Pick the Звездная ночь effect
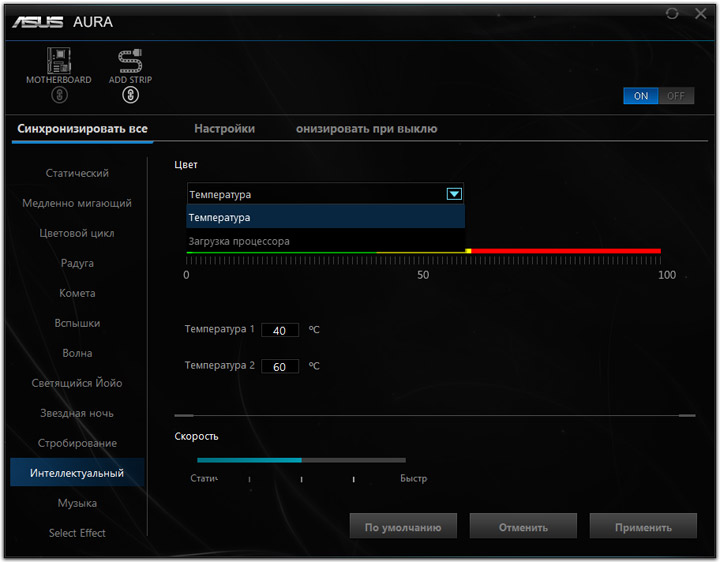Viewport: 720px width, 562px height. pos(77,413)
